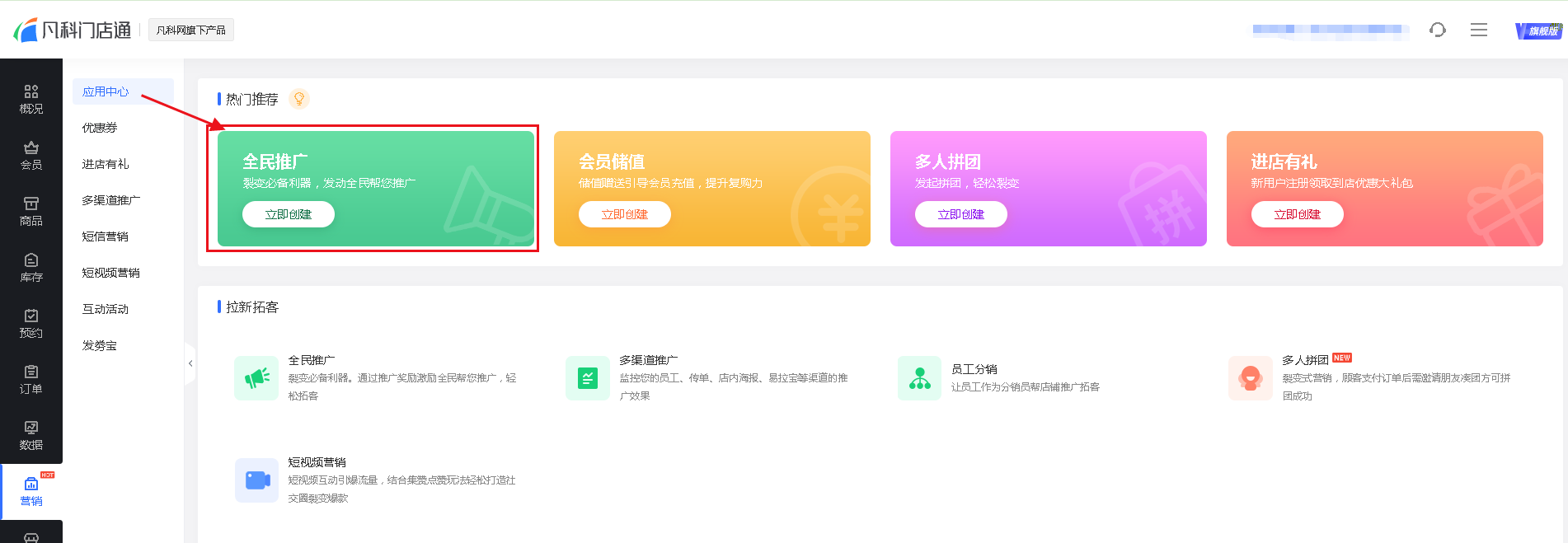The image size is (1568, 543).
Task: Click the 多渠道推广 green icon
Action: click(588, 378)
